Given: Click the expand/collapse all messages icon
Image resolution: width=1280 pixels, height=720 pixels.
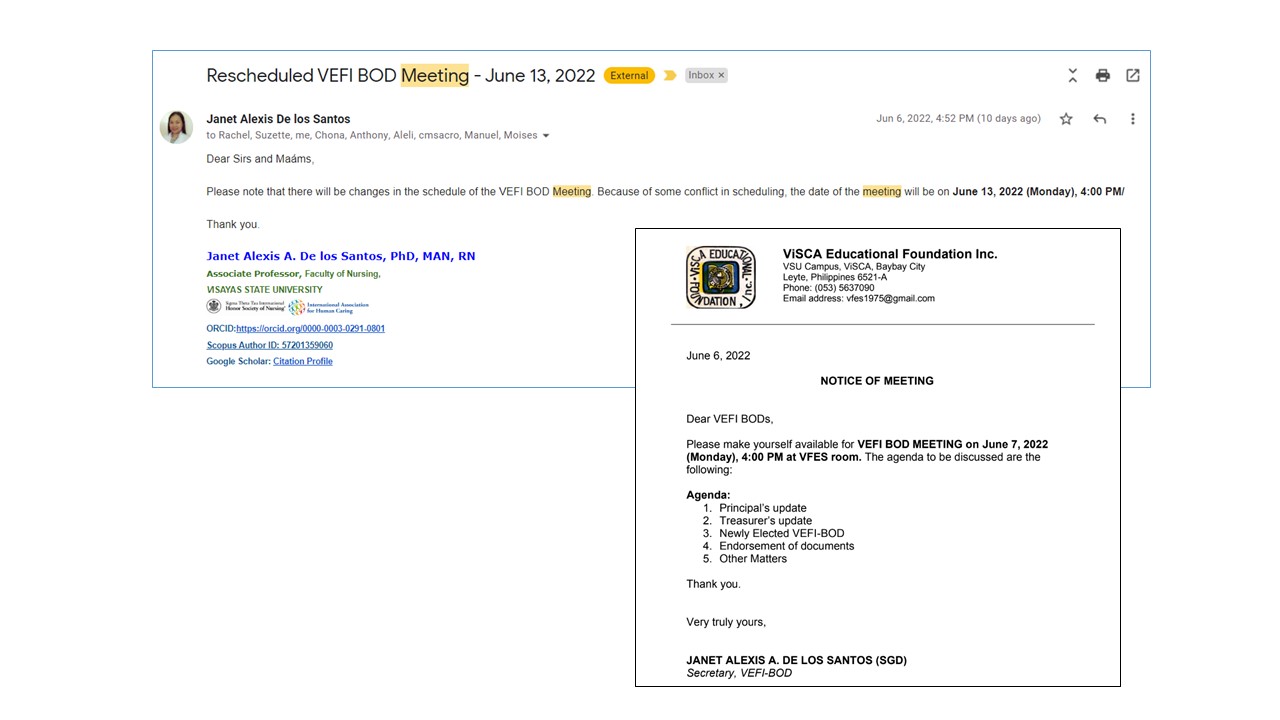Looking at the screenshot, I should [1072, 75].
